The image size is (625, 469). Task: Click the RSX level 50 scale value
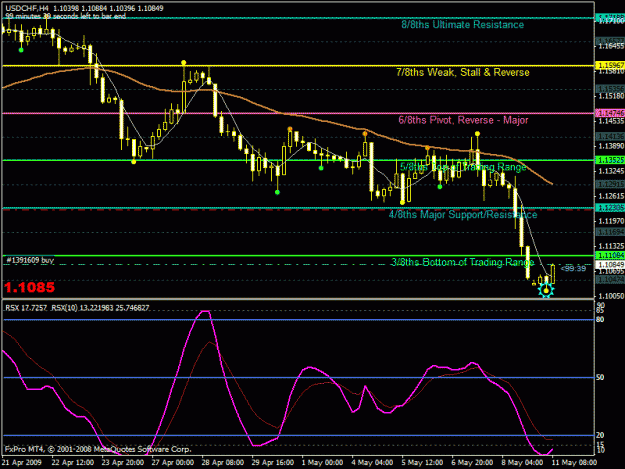click(600, 377)
